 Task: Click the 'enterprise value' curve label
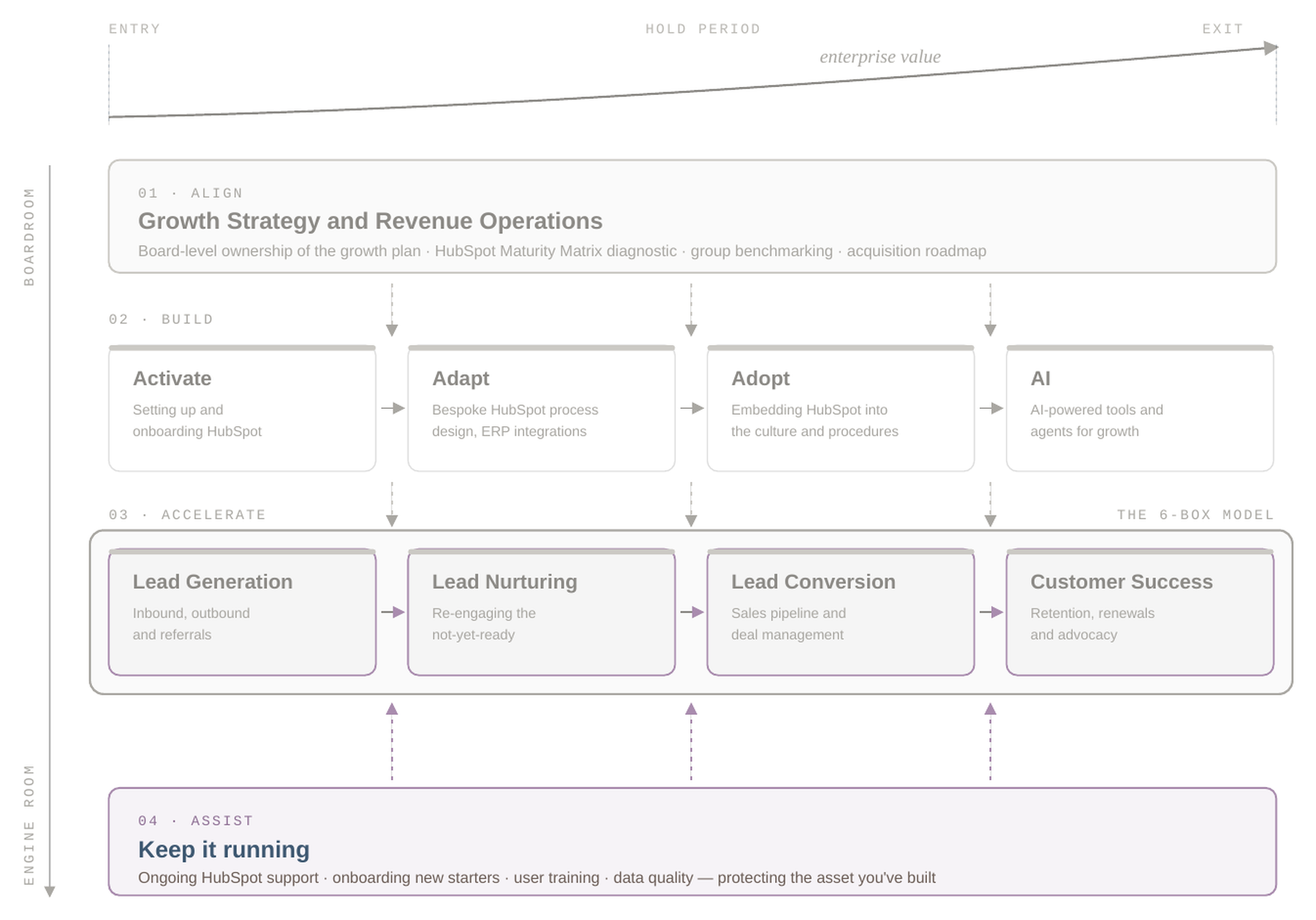coord(880,57)
